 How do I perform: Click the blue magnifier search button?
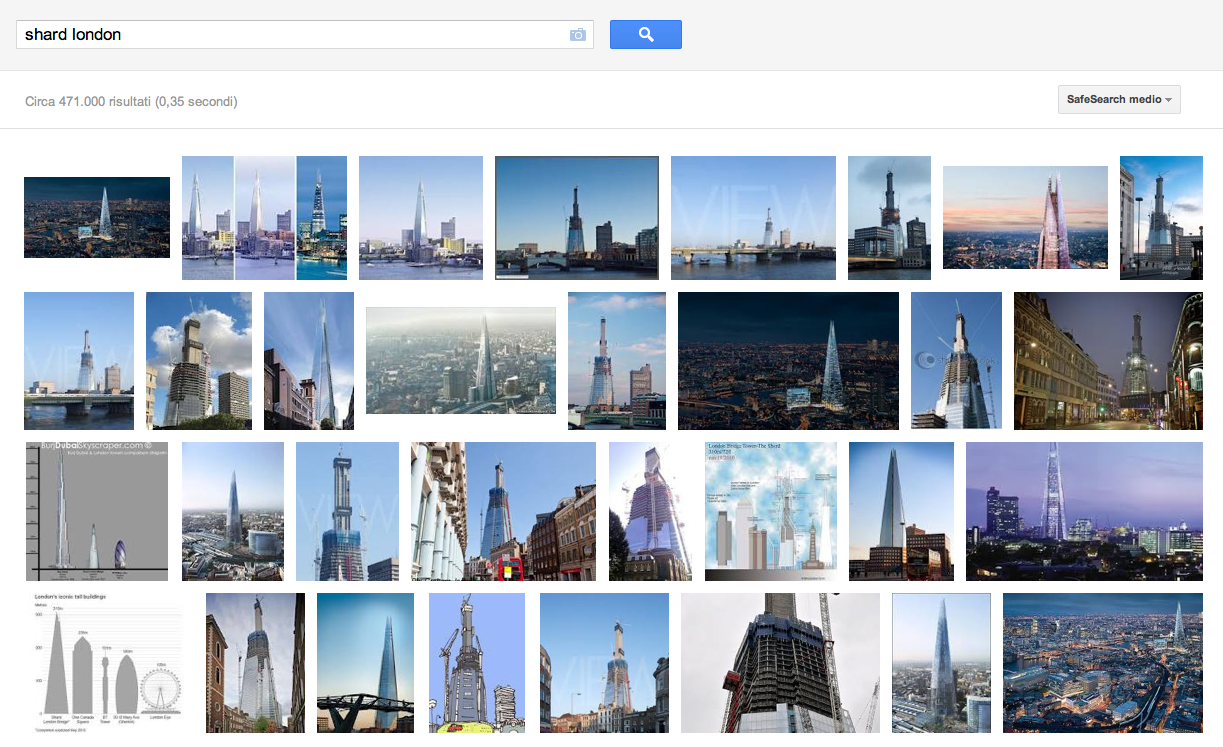point(646,35)
